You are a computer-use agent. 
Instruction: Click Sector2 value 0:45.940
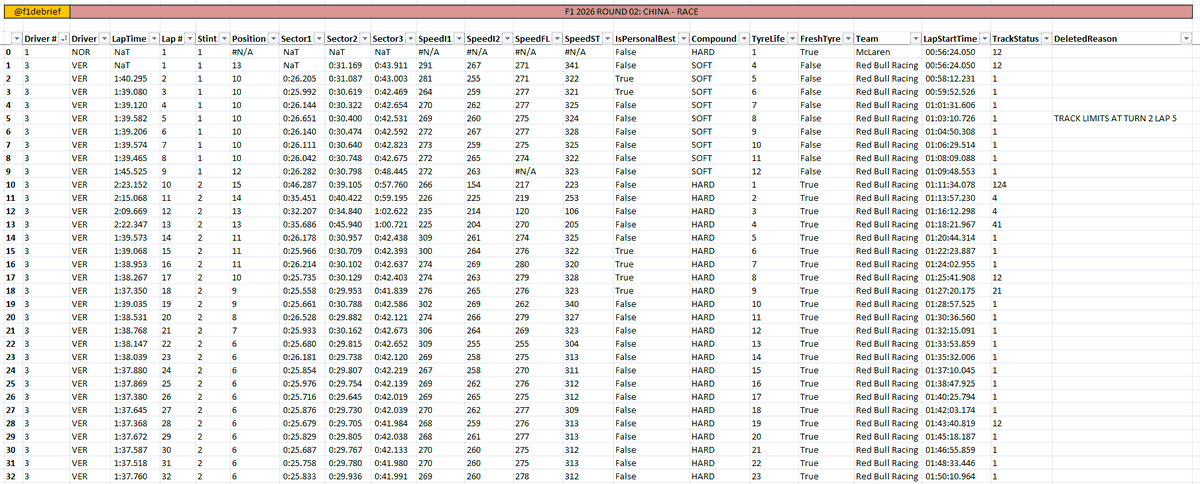click(x=345, y=226)
